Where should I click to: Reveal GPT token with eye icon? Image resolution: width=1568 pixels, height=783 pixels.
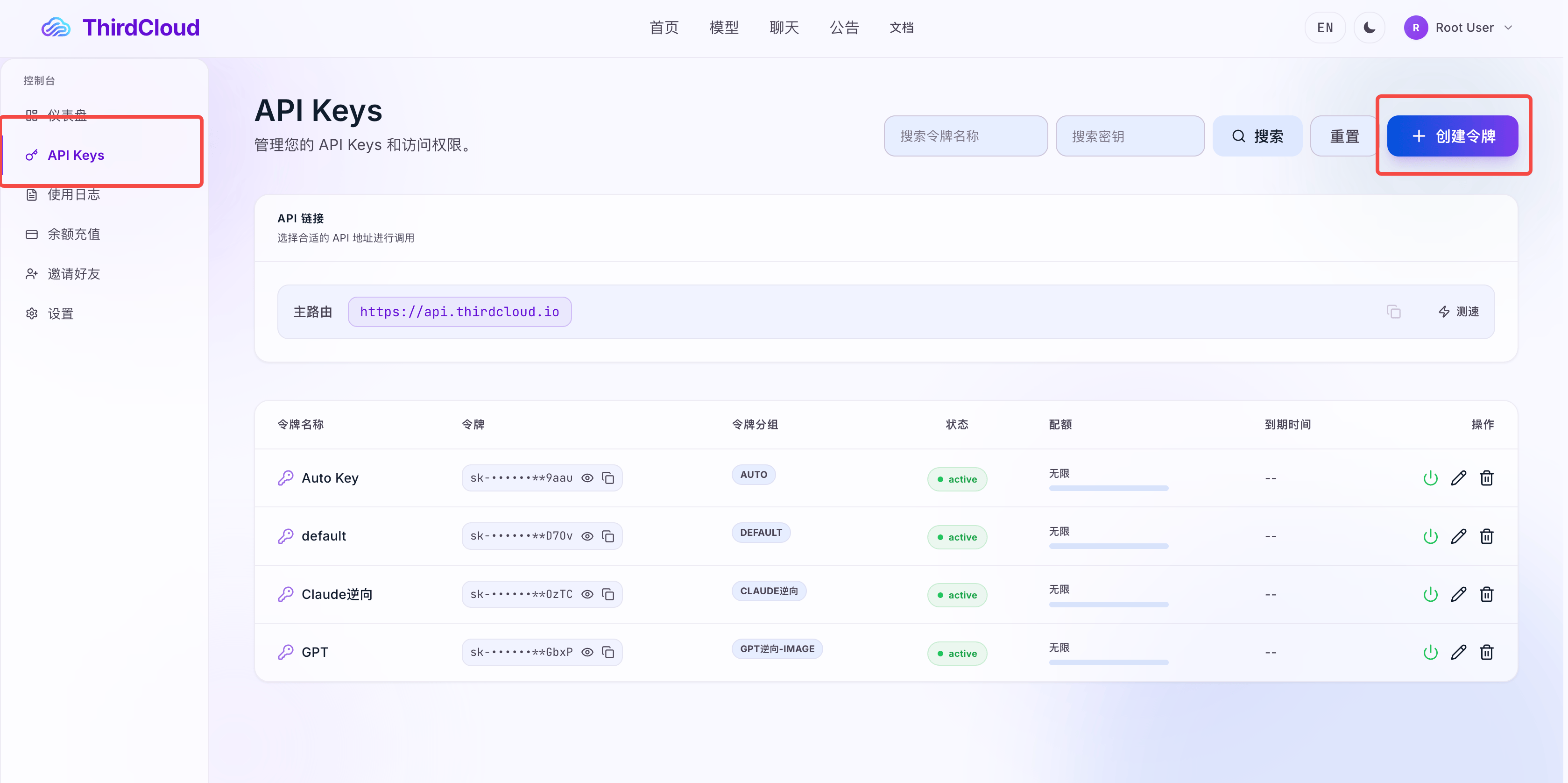[x=587, y=652]
